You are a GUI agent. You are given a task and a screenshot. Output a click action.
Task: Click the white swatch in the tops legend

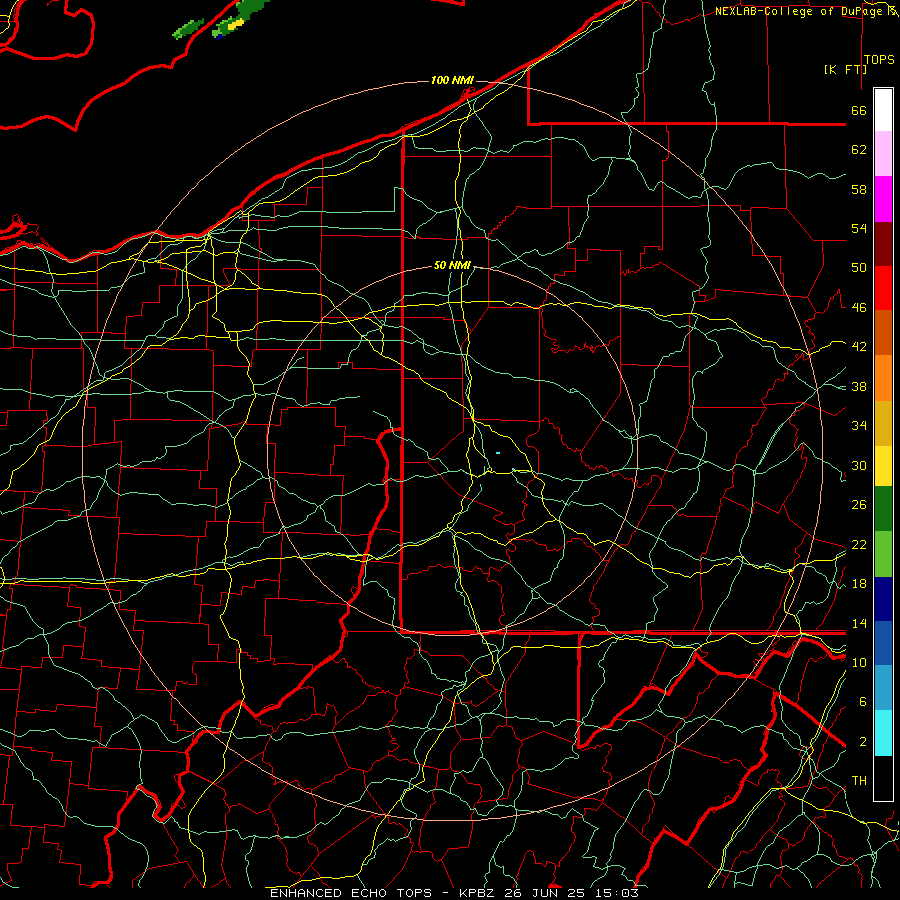pos(883,110)
